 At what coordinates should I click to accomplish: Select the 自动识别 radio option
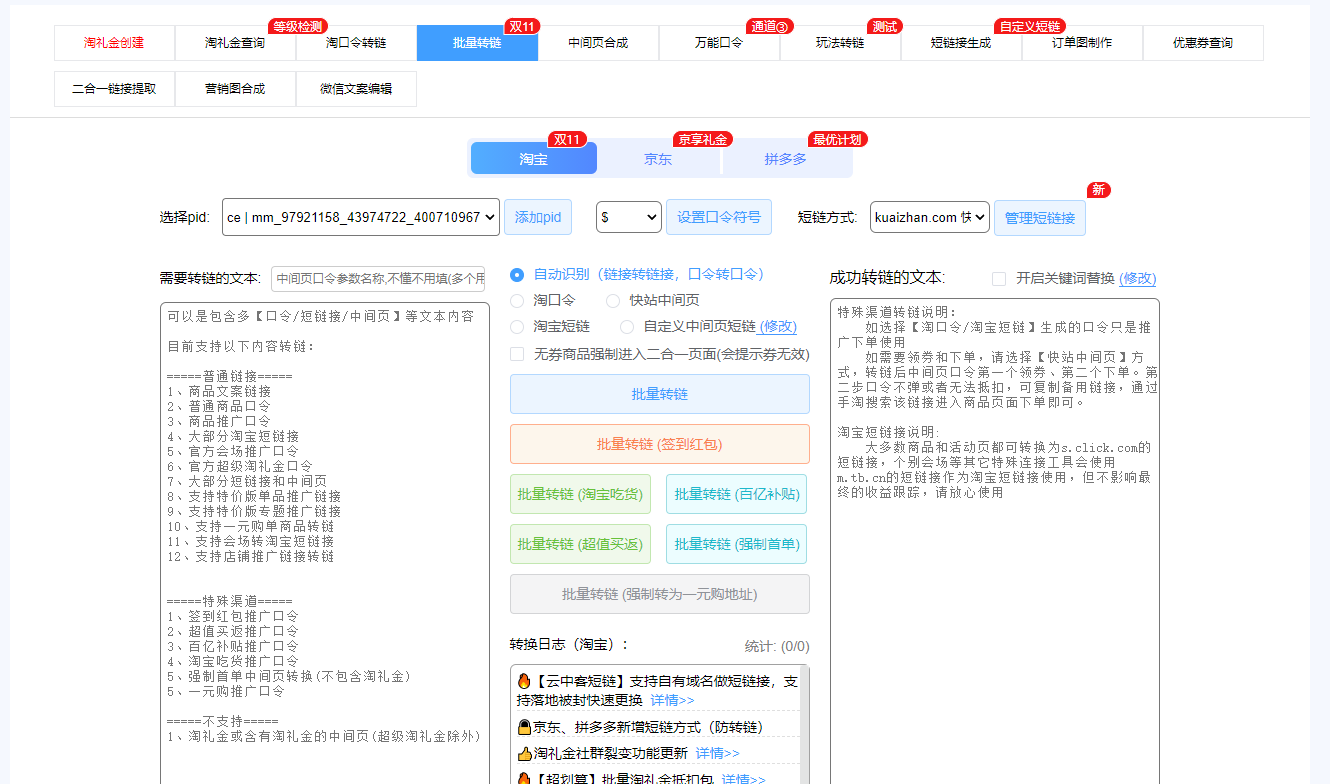[x=517, y=274]
